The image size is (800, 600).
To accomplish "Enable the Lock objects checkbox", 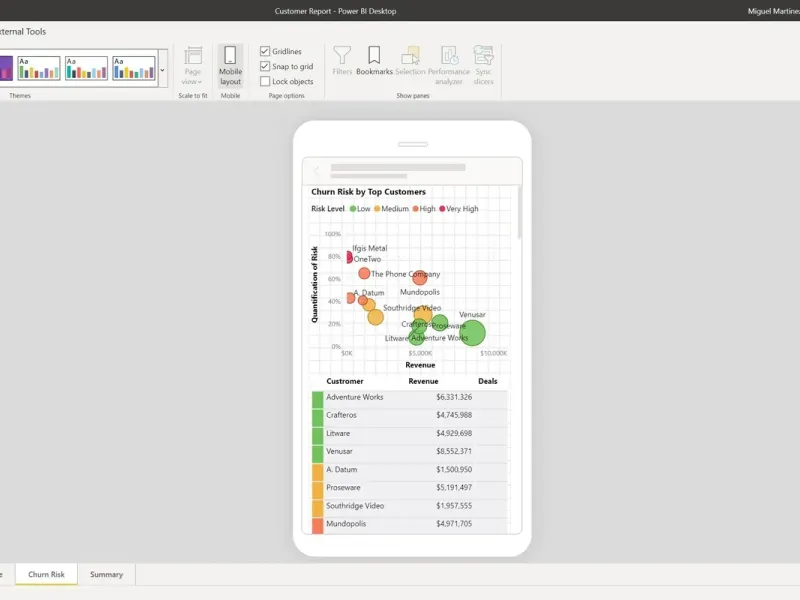I will pos(265,81).
